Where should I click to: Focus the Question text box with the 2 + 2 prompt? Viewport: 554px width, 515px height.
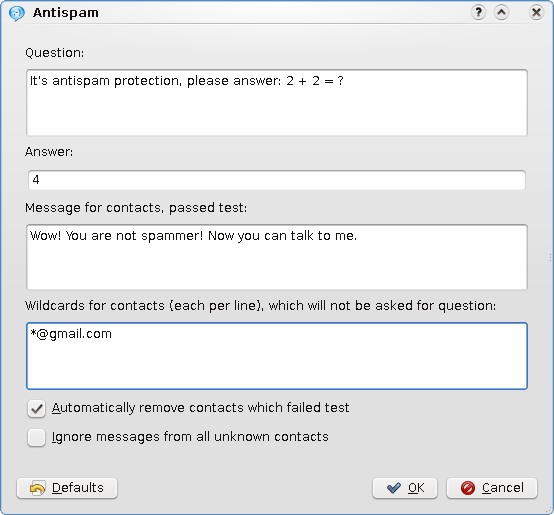click(277, 103)
